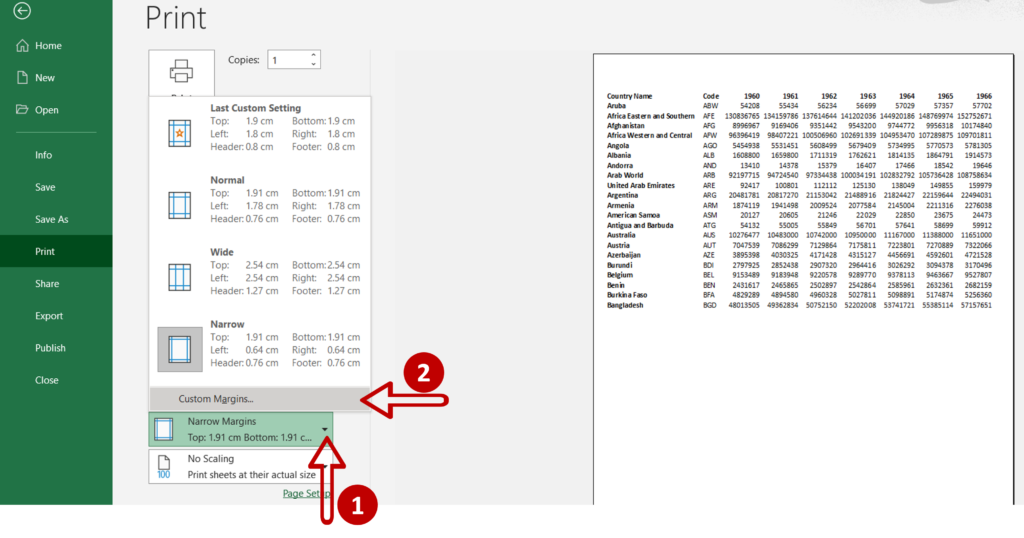Click the Narrow Margins dropdown page icon

pos(164,429)
